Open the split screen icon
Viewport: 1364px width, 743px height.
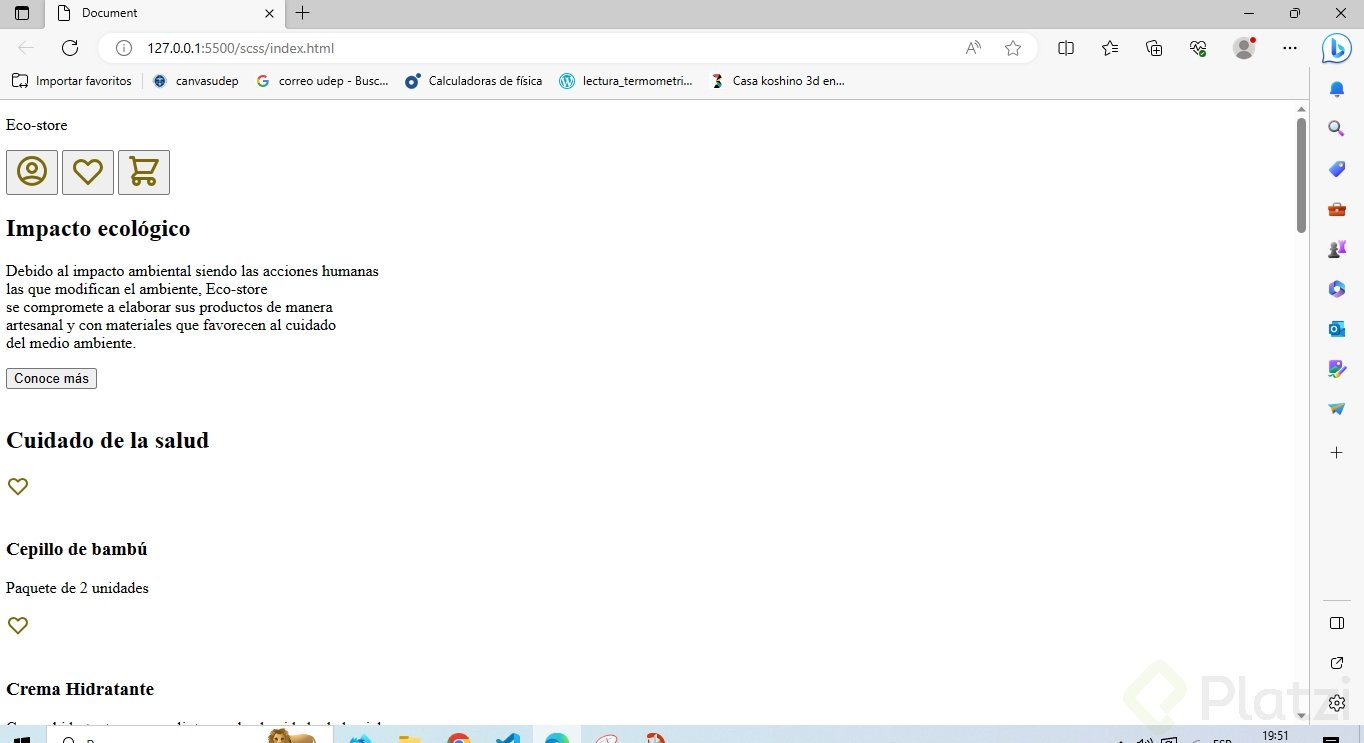coord(1066,48)
